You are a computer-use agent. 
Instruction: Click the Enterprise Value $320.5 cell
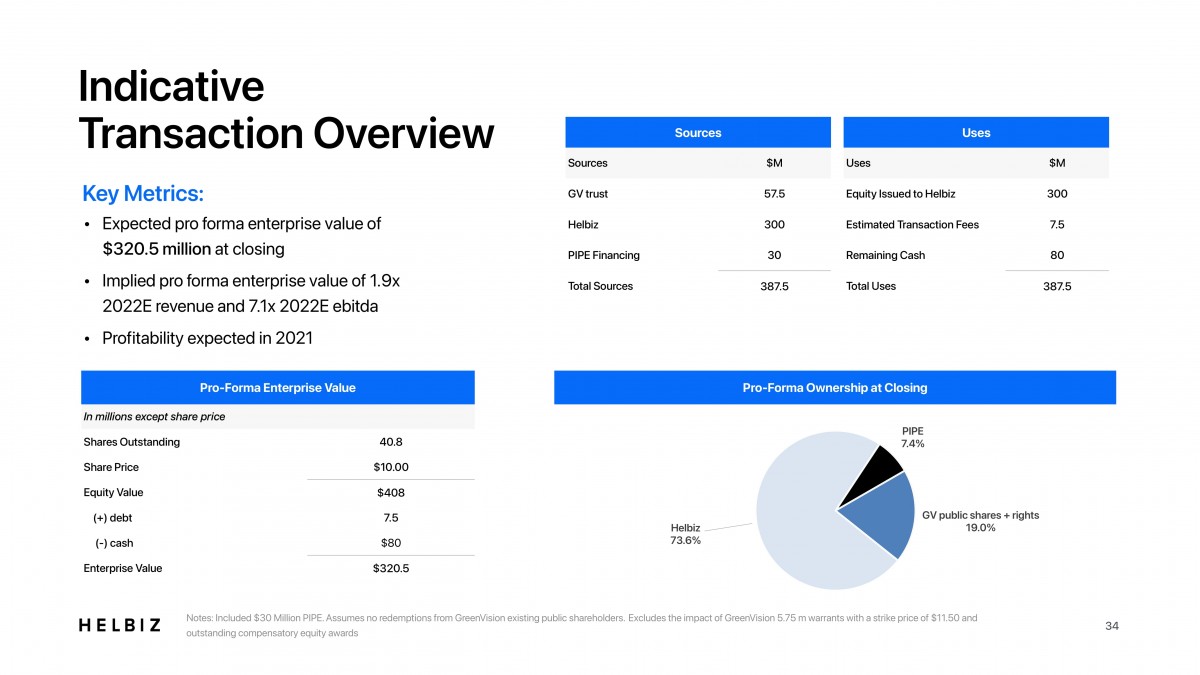pyautogui.click(x=391, y=568)
